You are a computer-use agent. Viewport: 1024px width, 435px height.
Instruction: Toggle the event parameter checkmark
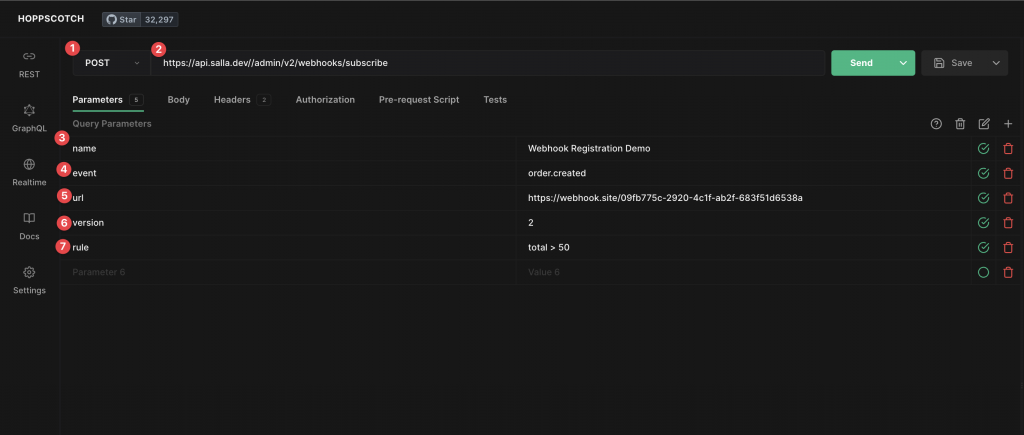[983, 174]
